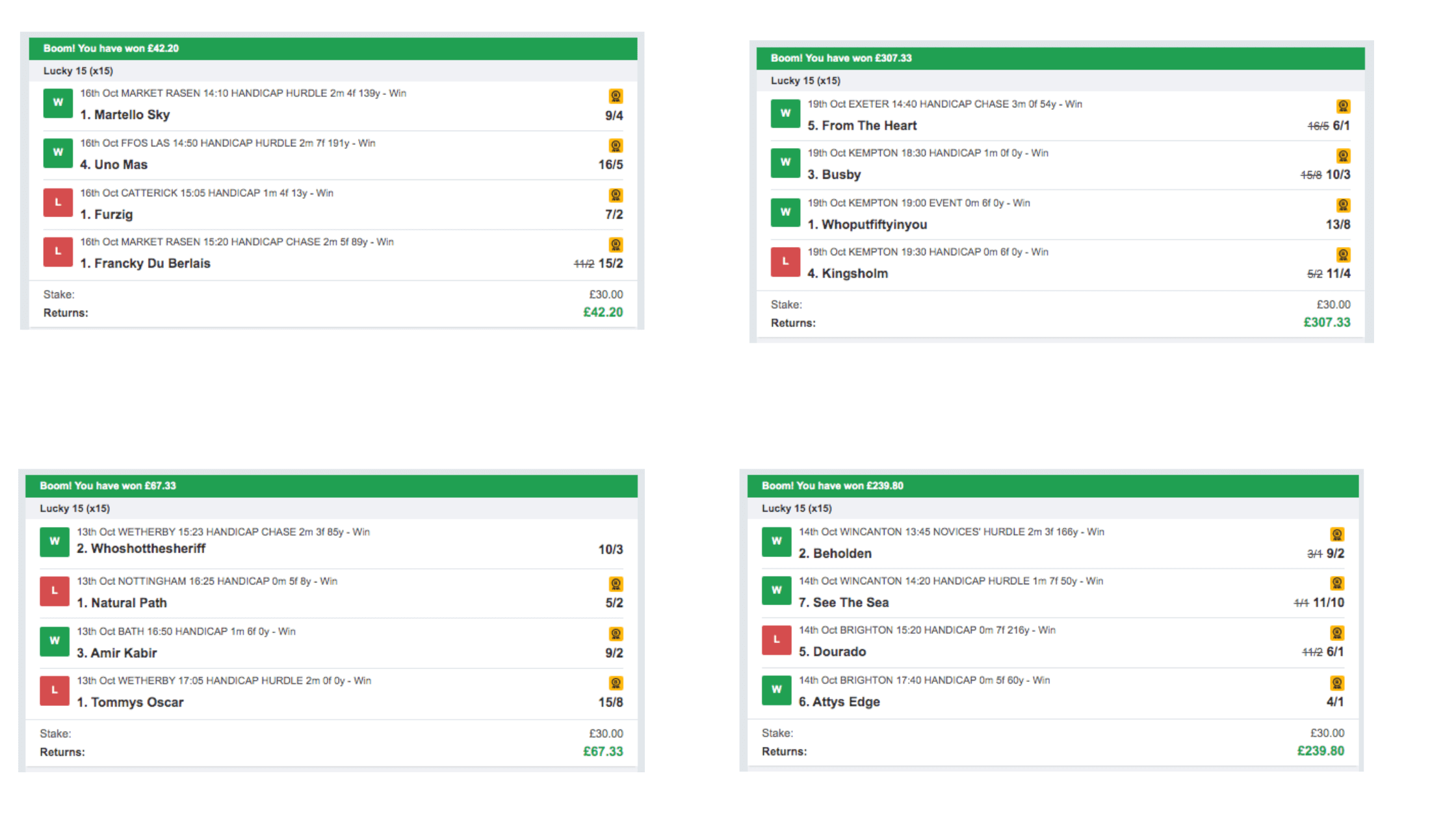This screenshot has width=1456, height=819.
Task: Click the green W badge for Whoputfiftyinyou
Action: 785,212
